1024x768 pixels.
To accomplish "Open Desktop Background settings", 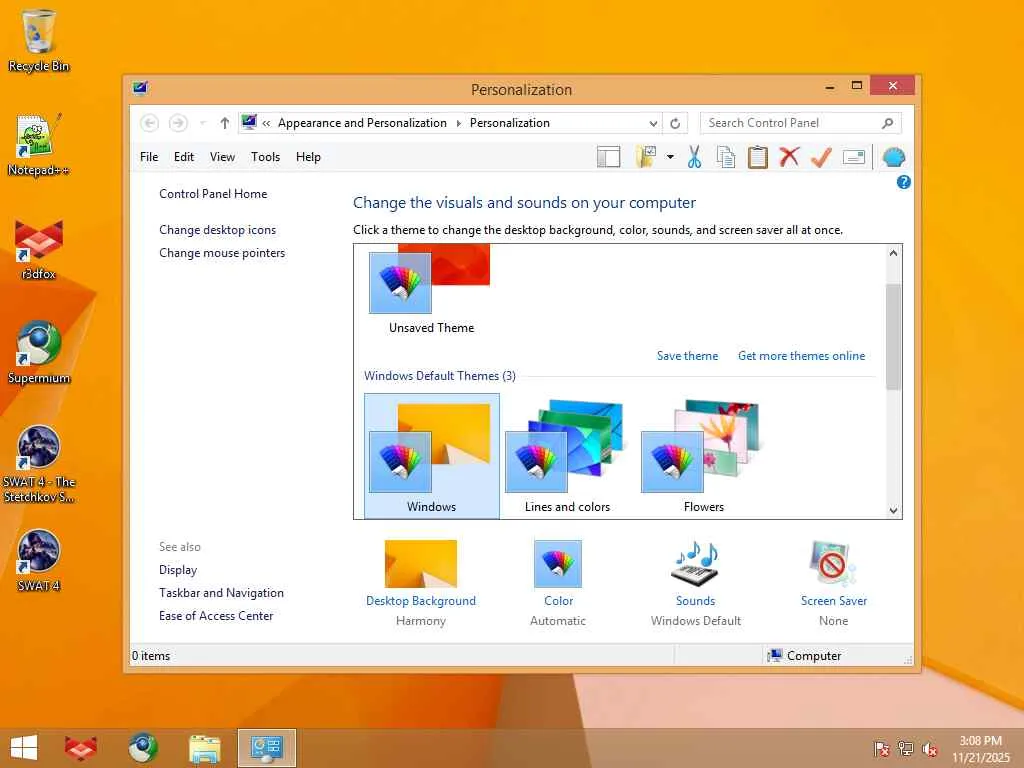I will [421, 583].
